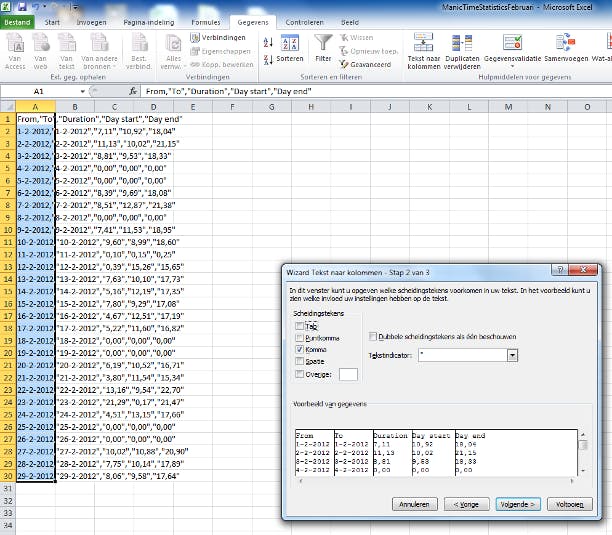Click Duplicaten verwijderen icon

click(x=463, y=44)
